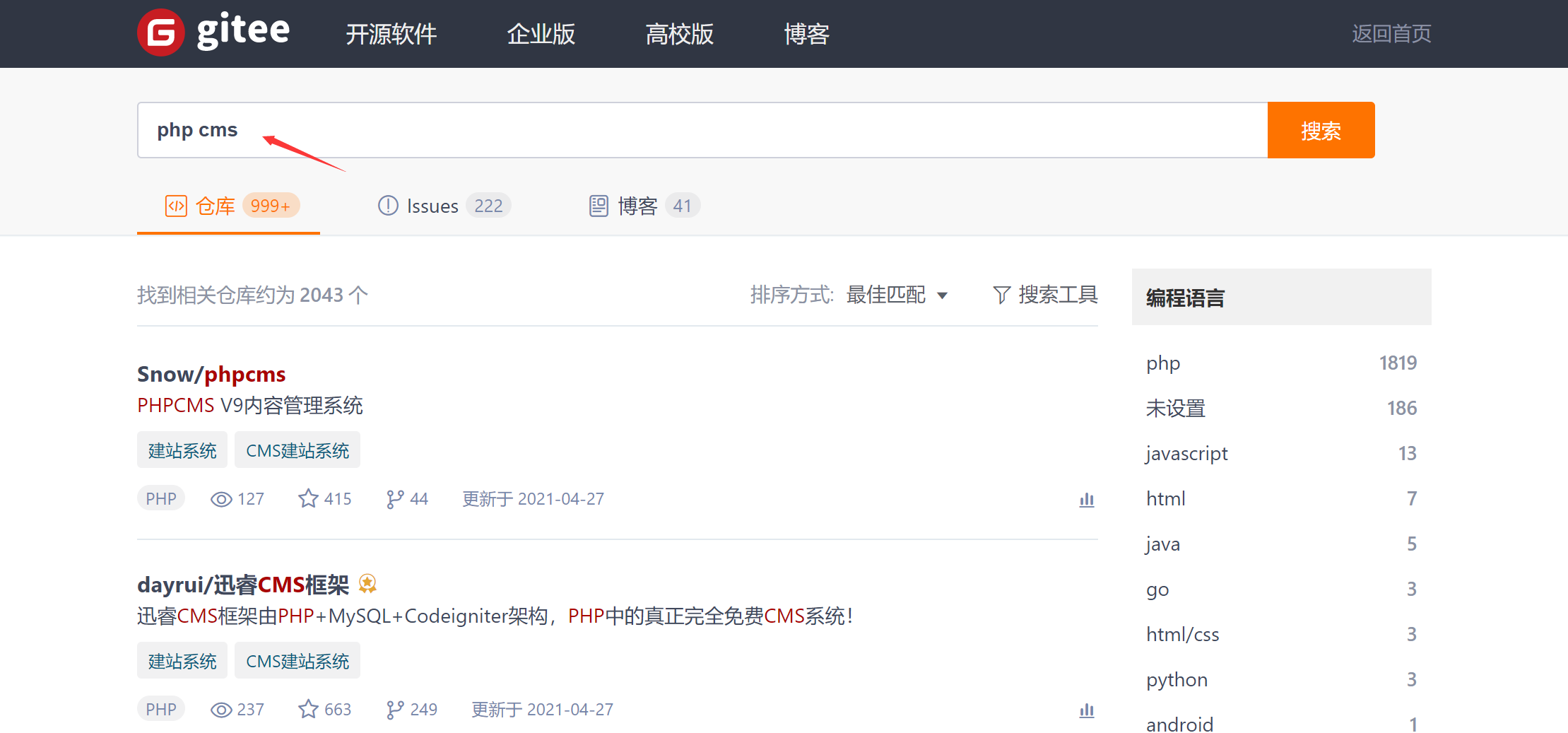This screenshot has width=1568, height=733.
Task: Open the 最佳匹配 sort dropdown
Action: click(x=897, y=295)
